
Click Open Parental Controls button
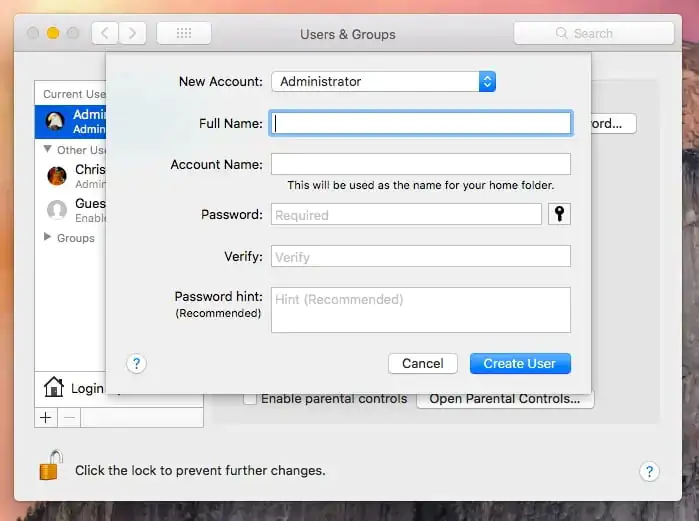pyautogui.click(x=505, y=399)
